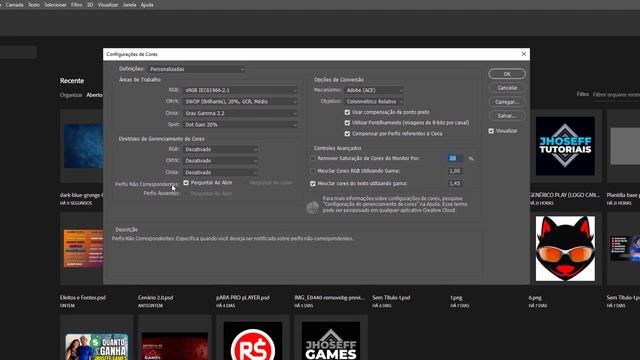The width and height of the screenshot is (640, 360).
Task: Open the Quanto Ganha thumbnail
Action: (97, 347)
